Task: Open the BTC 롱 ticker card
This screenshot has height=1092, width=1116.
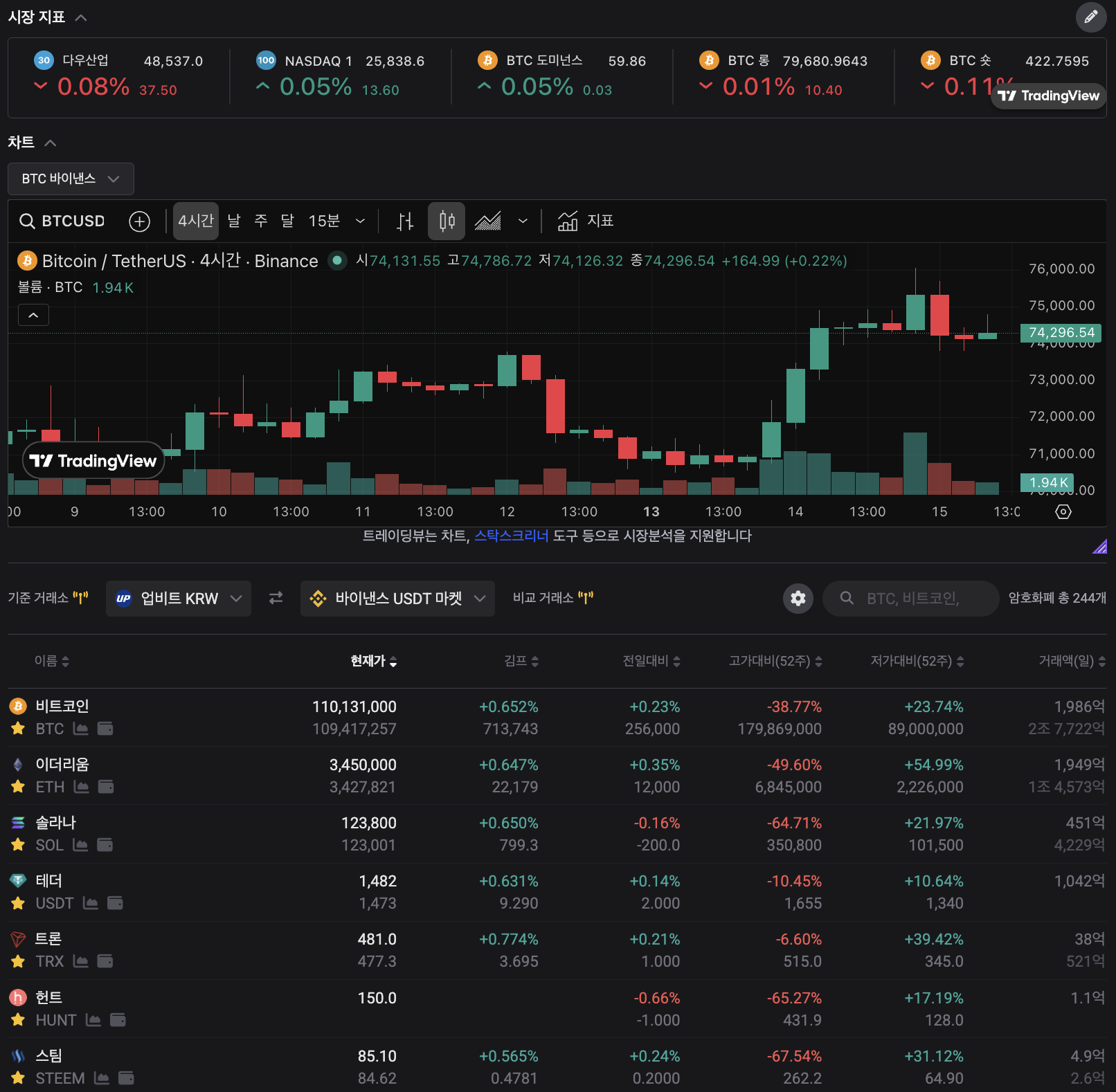Action: 783,75
